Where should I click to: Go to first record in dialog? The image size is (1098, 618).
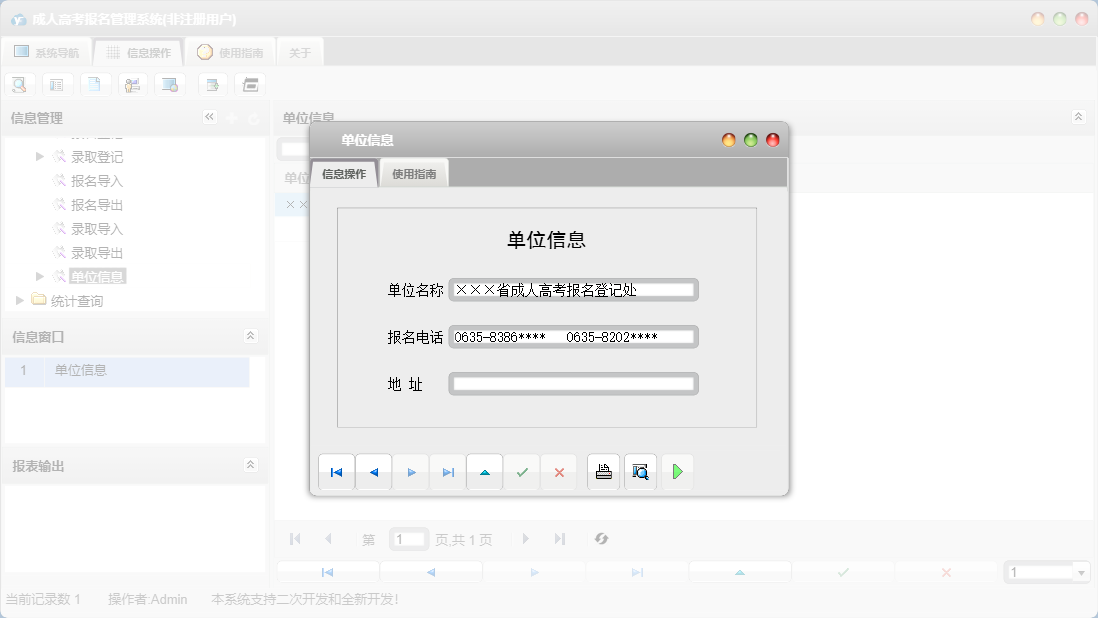(x=337, y=472)
